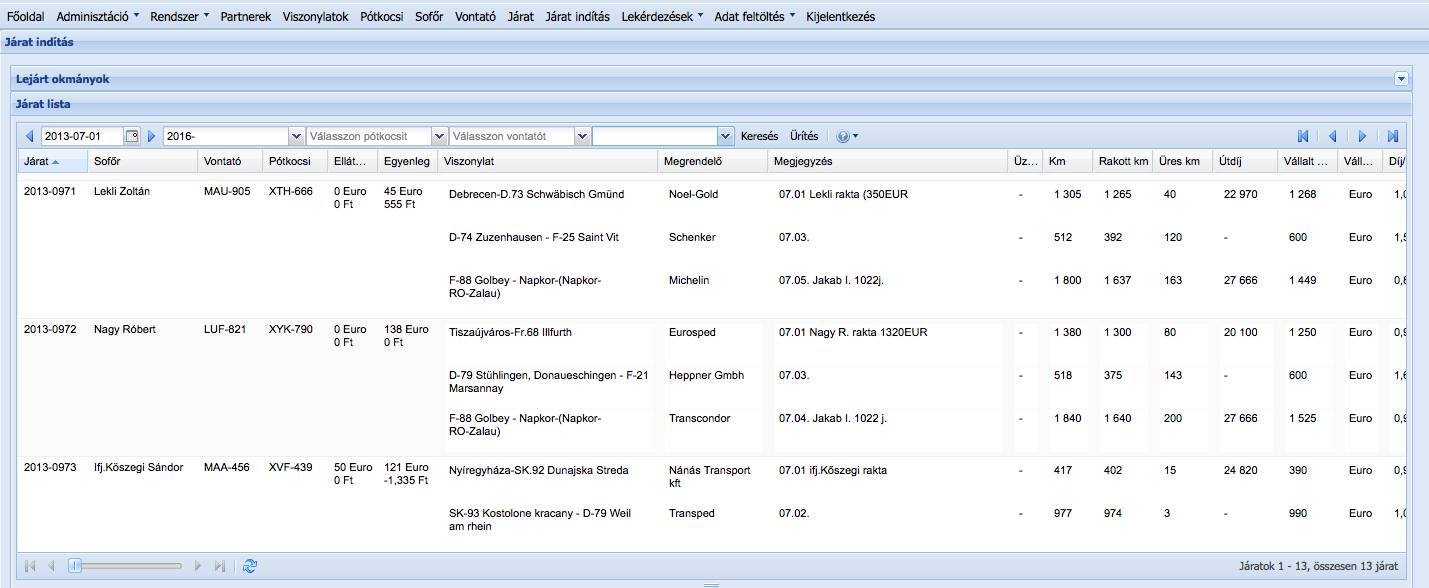Viewport: 1429px width, 588px height.
Task: Jump to last record using top-right navigation icon
Action: 1393,136
